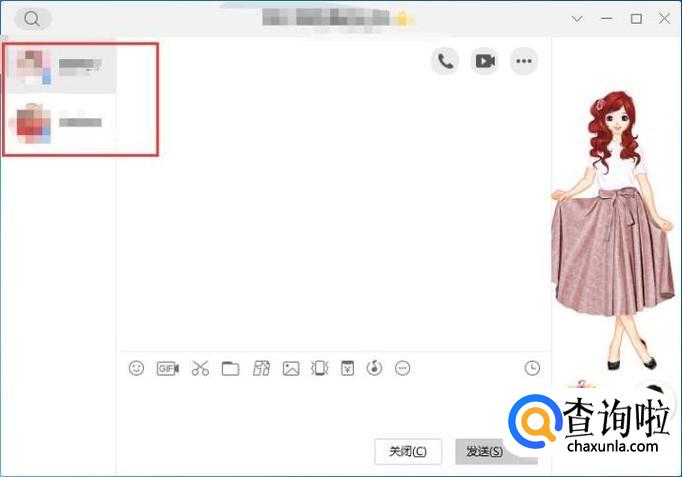Click the 关闭(C) button
This screenshot has width=682, height=477.
[x=408, y=451]
